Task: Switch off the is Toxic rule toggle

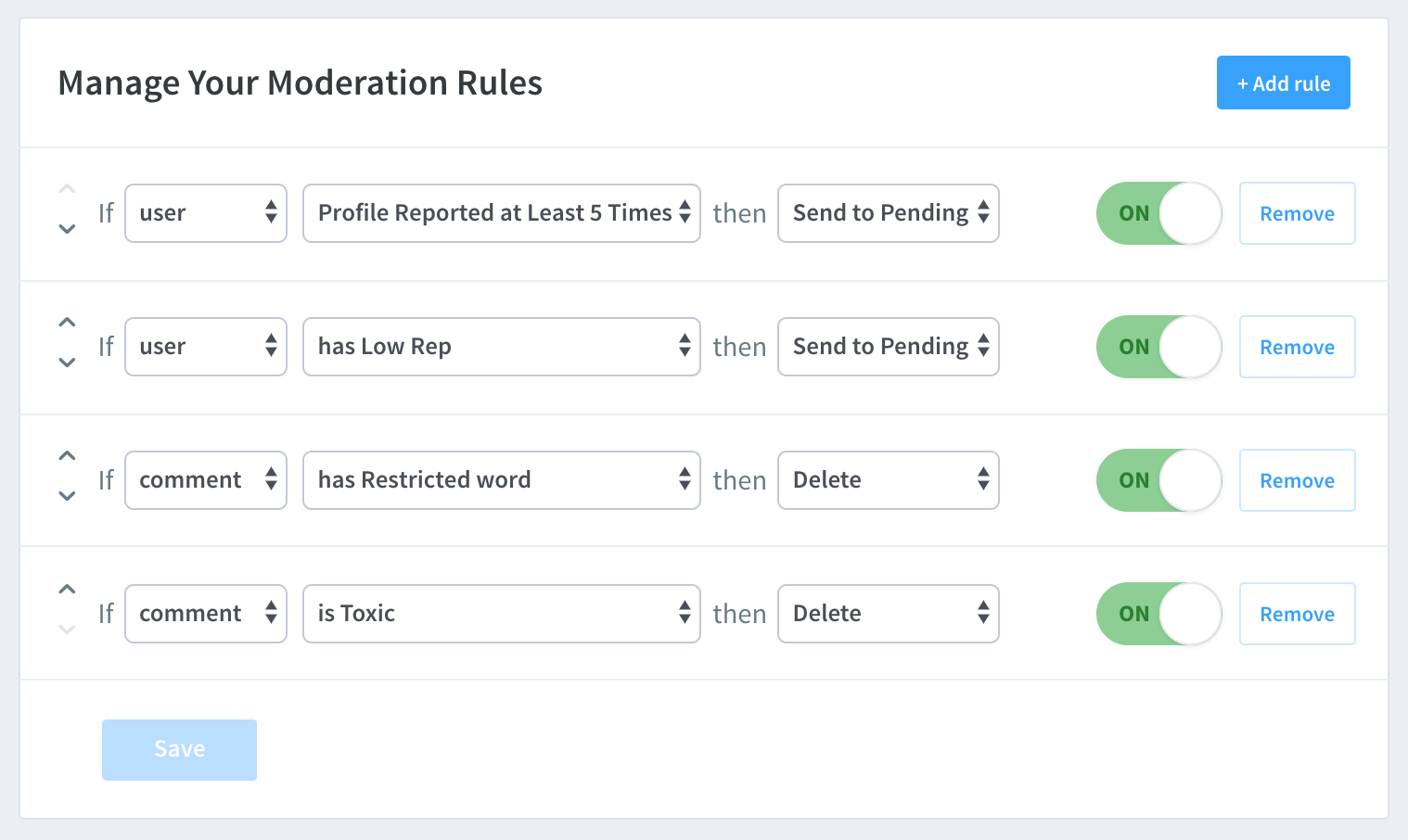Action: pos(1158,614)
